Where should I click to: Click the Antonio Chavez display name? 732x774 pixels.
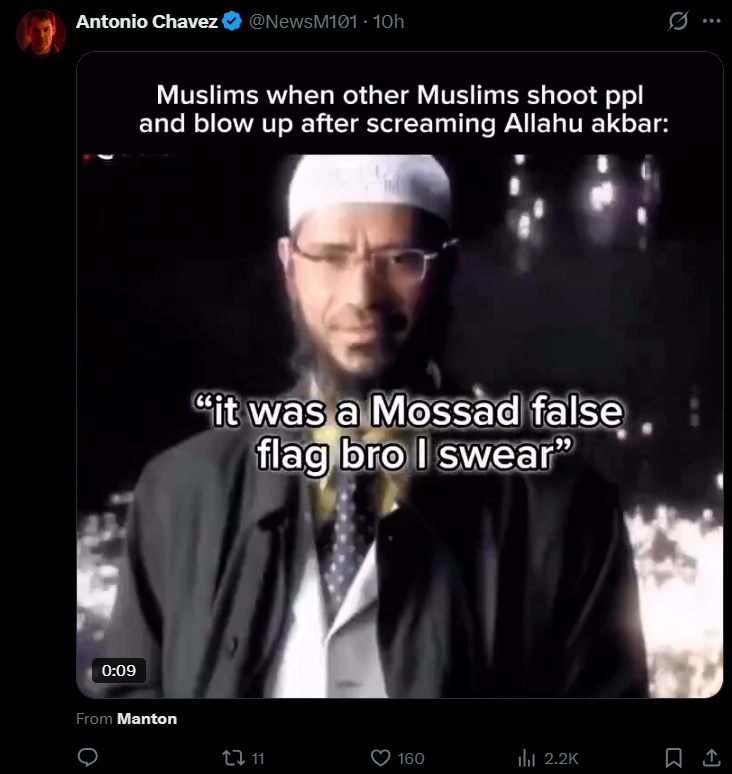click(x=147, y=22)
